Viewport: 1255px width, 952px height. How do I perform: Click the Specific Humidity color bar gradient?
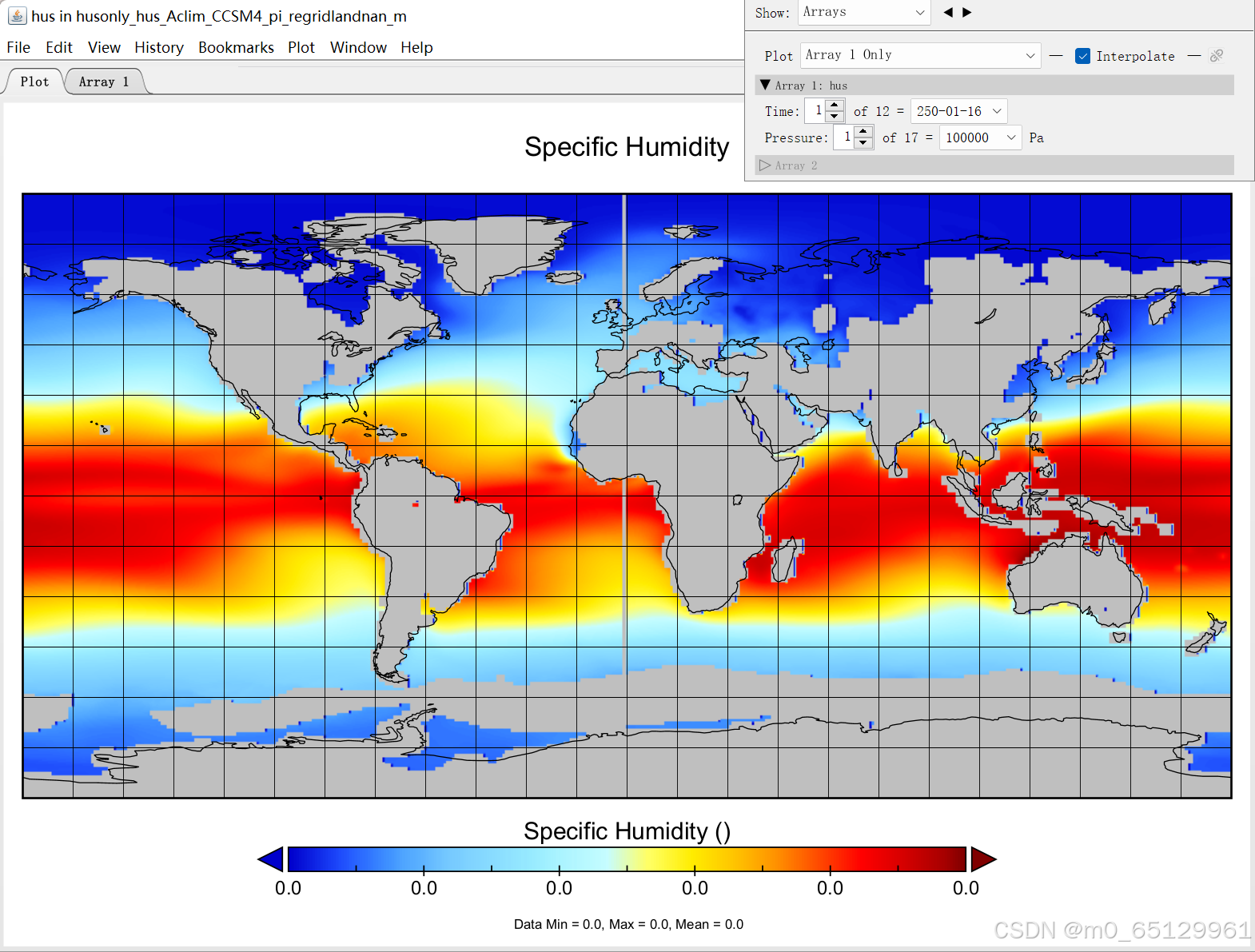pyautogui.click(x=627, y=859)
